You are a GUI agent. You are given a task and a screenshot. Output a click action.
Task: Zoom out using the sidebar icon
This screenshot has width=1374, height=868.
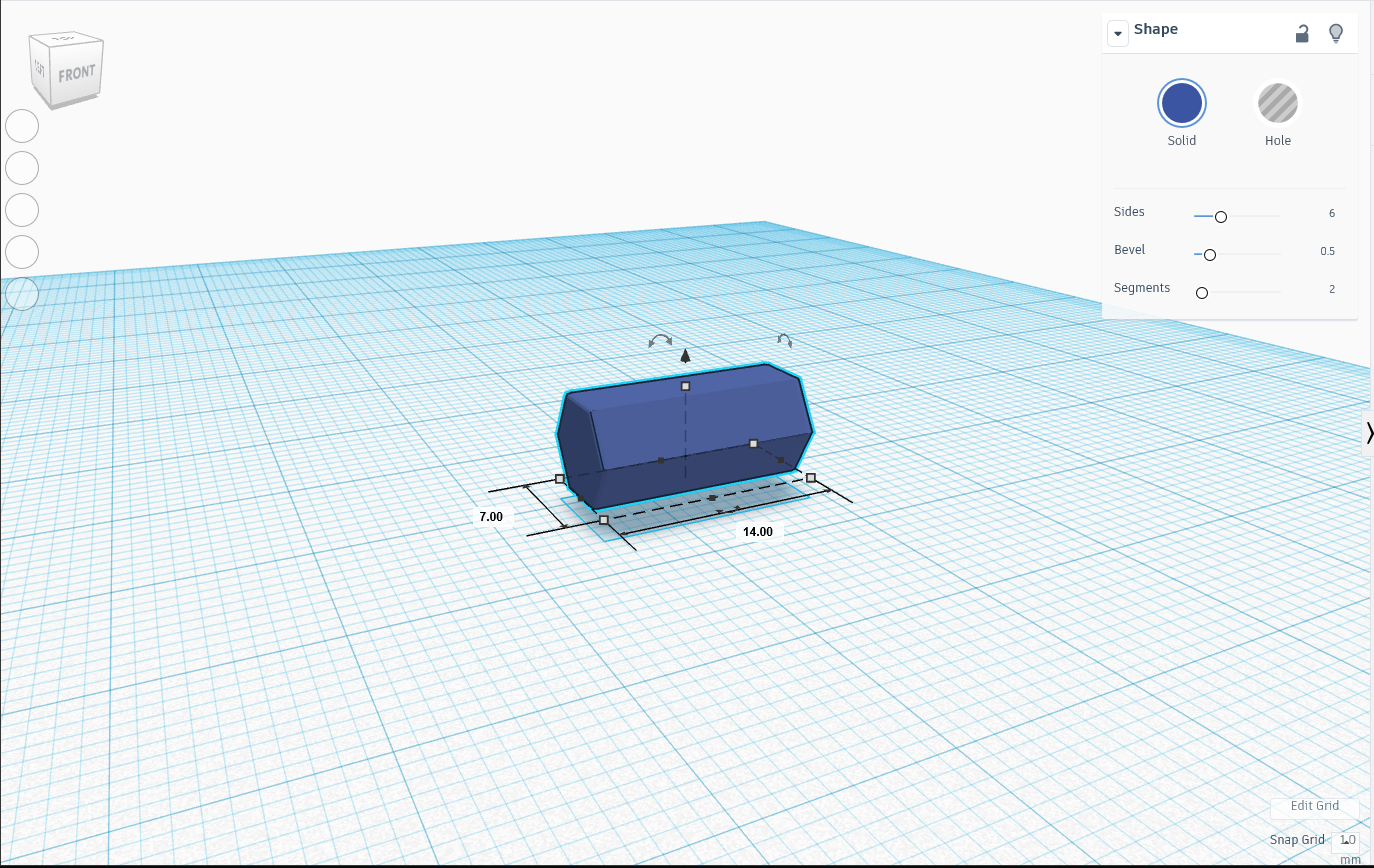coord(22,252)
